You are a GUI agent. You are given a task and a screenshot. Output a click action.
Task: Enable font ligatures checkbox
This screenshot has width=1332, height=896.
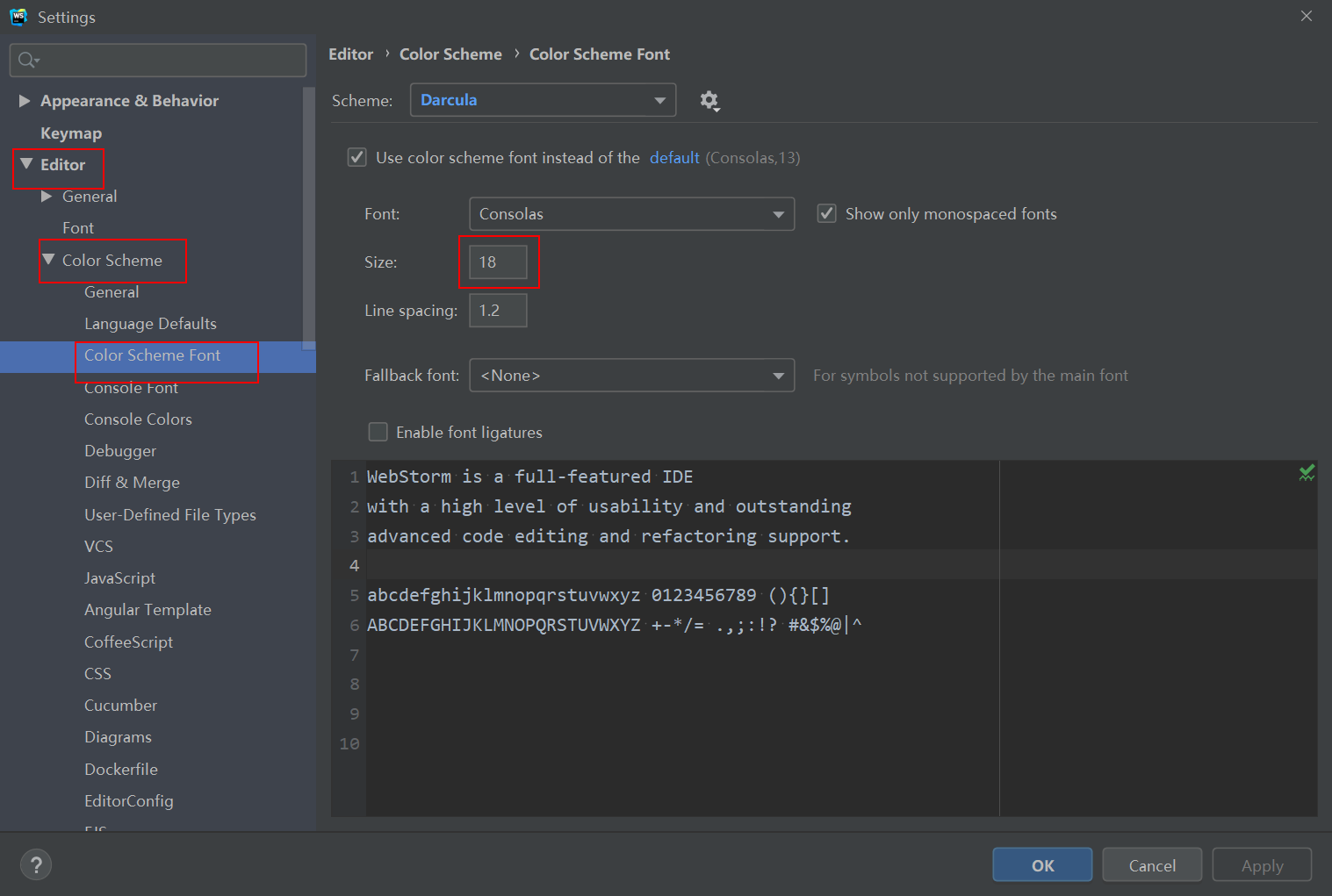point(378,432)
